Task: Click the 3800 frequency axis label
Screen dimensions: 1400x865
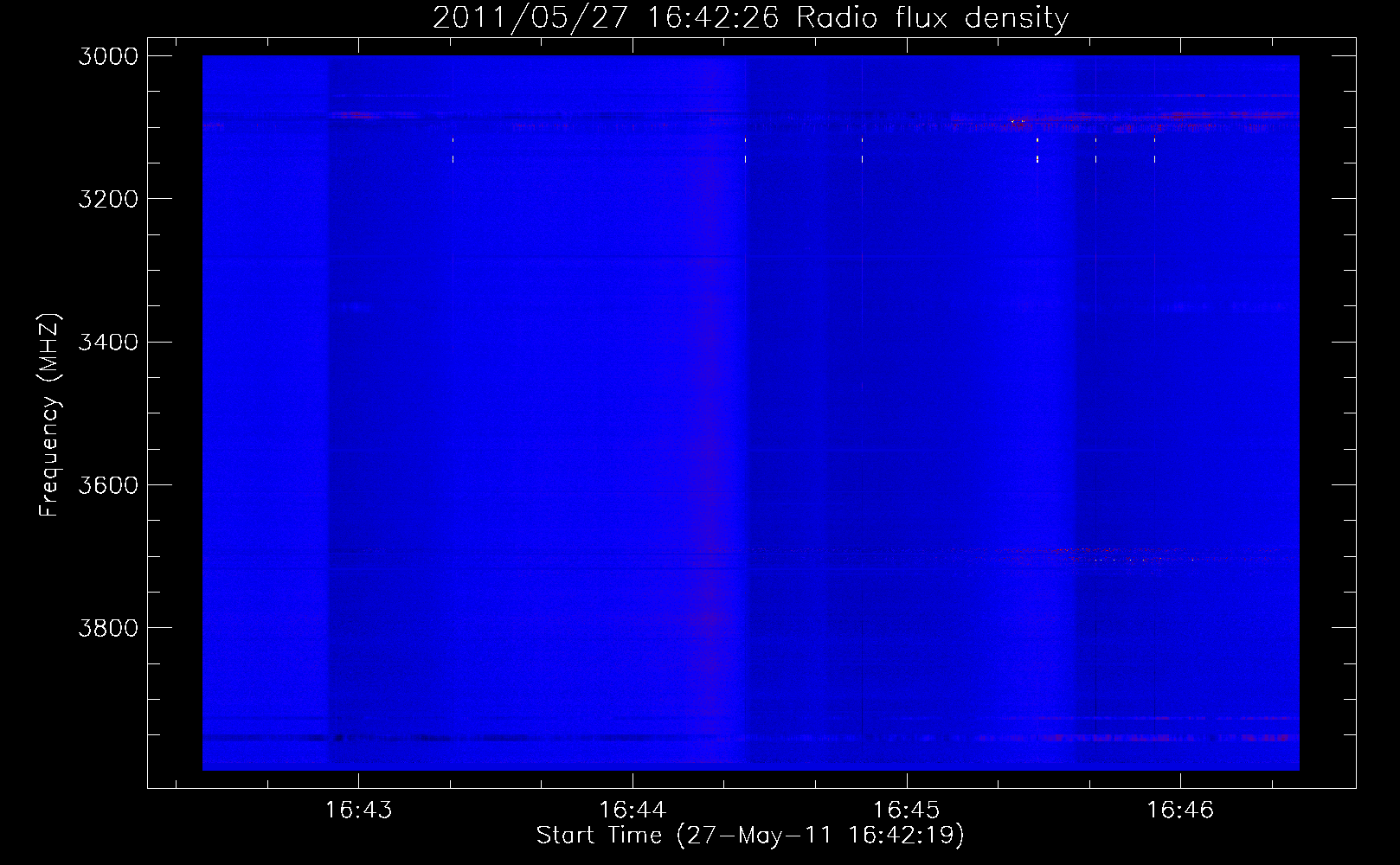Action: pyautogui.click(x=108, y=628)
